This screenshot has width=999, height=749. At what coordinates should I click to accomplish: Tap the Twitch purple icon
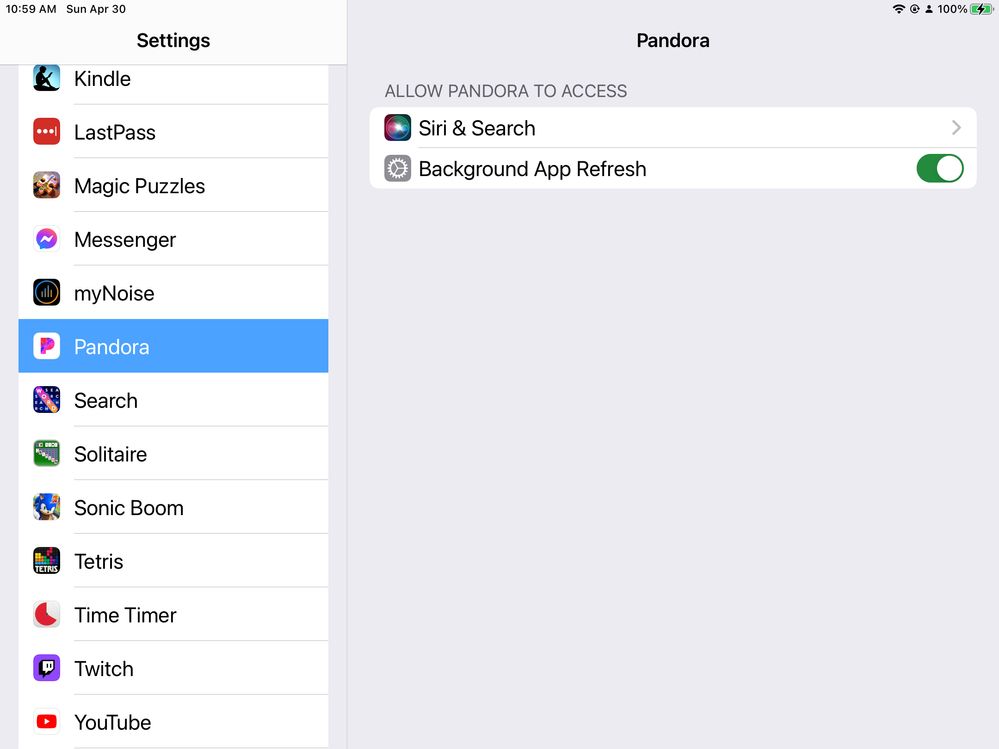46,669
